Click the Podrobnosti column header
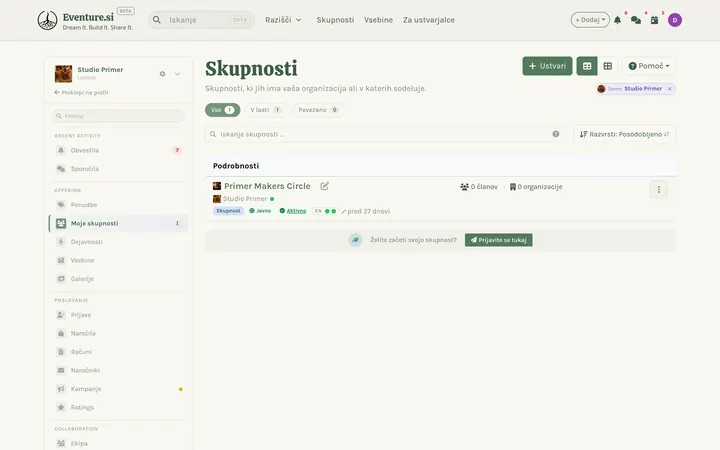Screen dimensions: 720x450 tap(236, 166)
